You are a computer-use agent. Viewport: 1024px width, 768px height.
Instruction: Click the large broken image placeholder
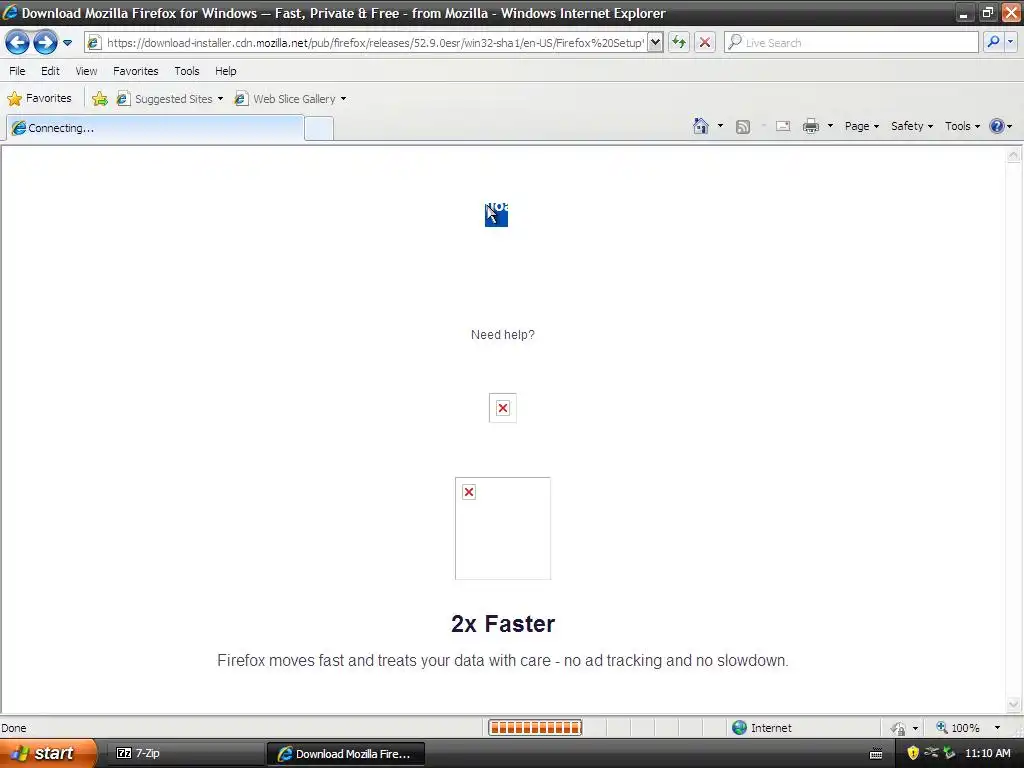pos(503,528)
